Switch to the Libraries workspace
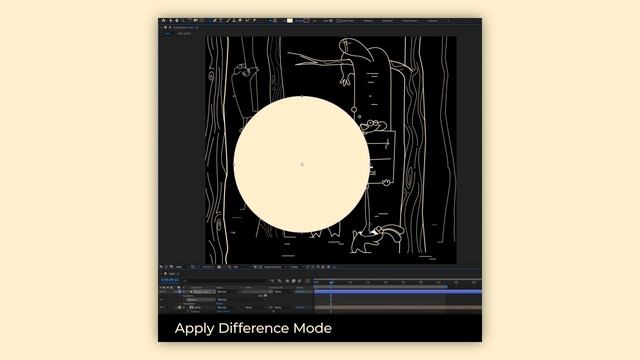The image size is (640, 360). click(432, 21)
